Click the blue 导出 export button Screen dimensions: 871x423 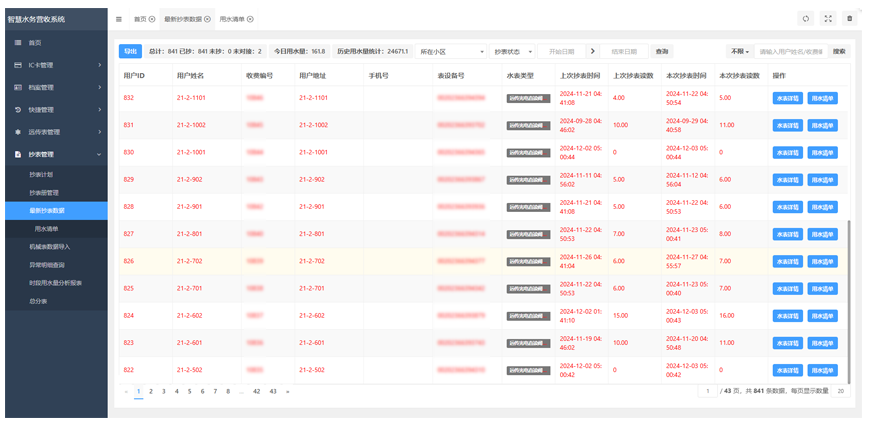pyautogui.click(x=130, y=51)
